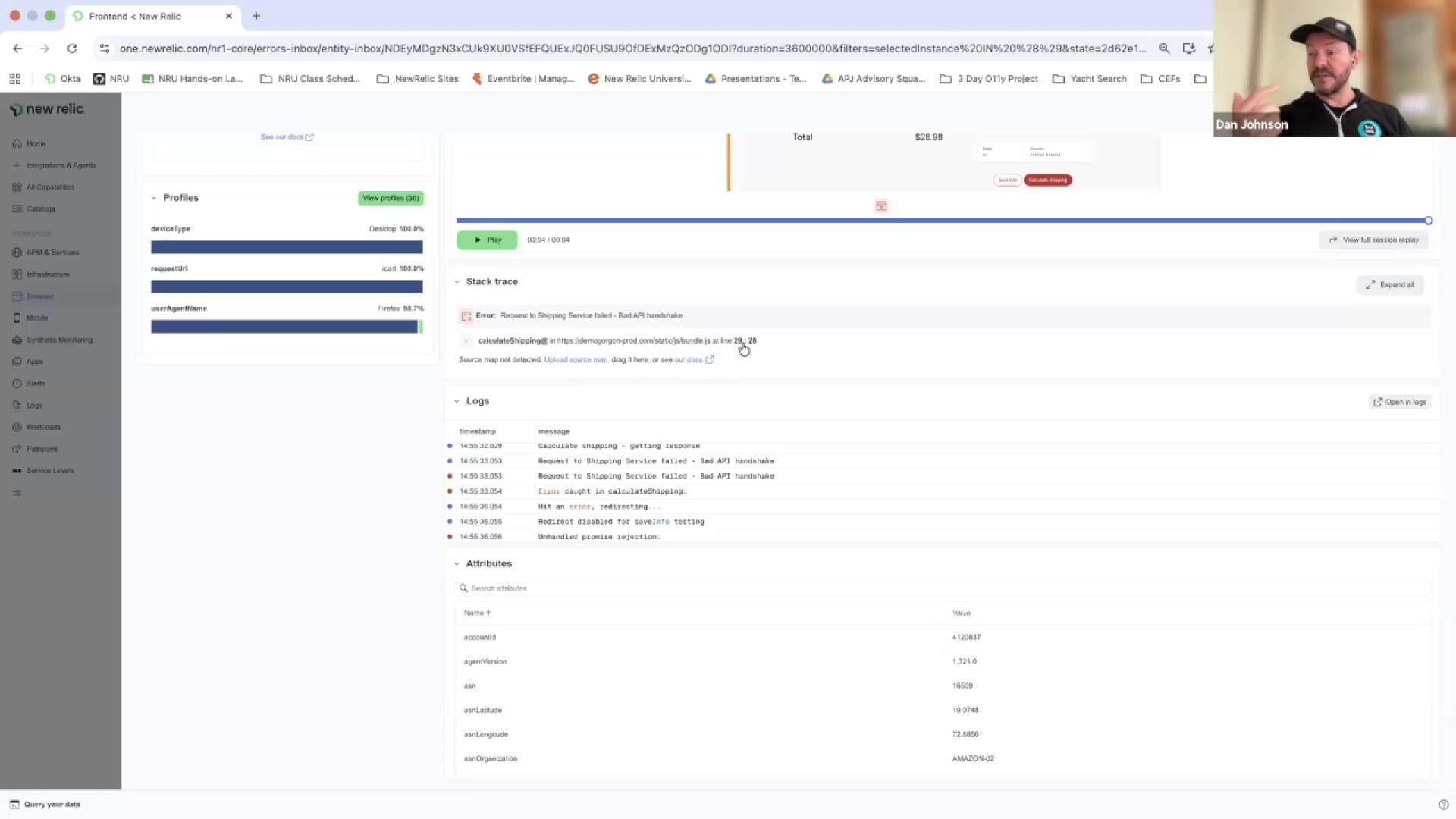This screenshot has width=1456, height=819.
Task: Open the Eventbrite | Manag... bookmark
Action: (x=523, y=79)
